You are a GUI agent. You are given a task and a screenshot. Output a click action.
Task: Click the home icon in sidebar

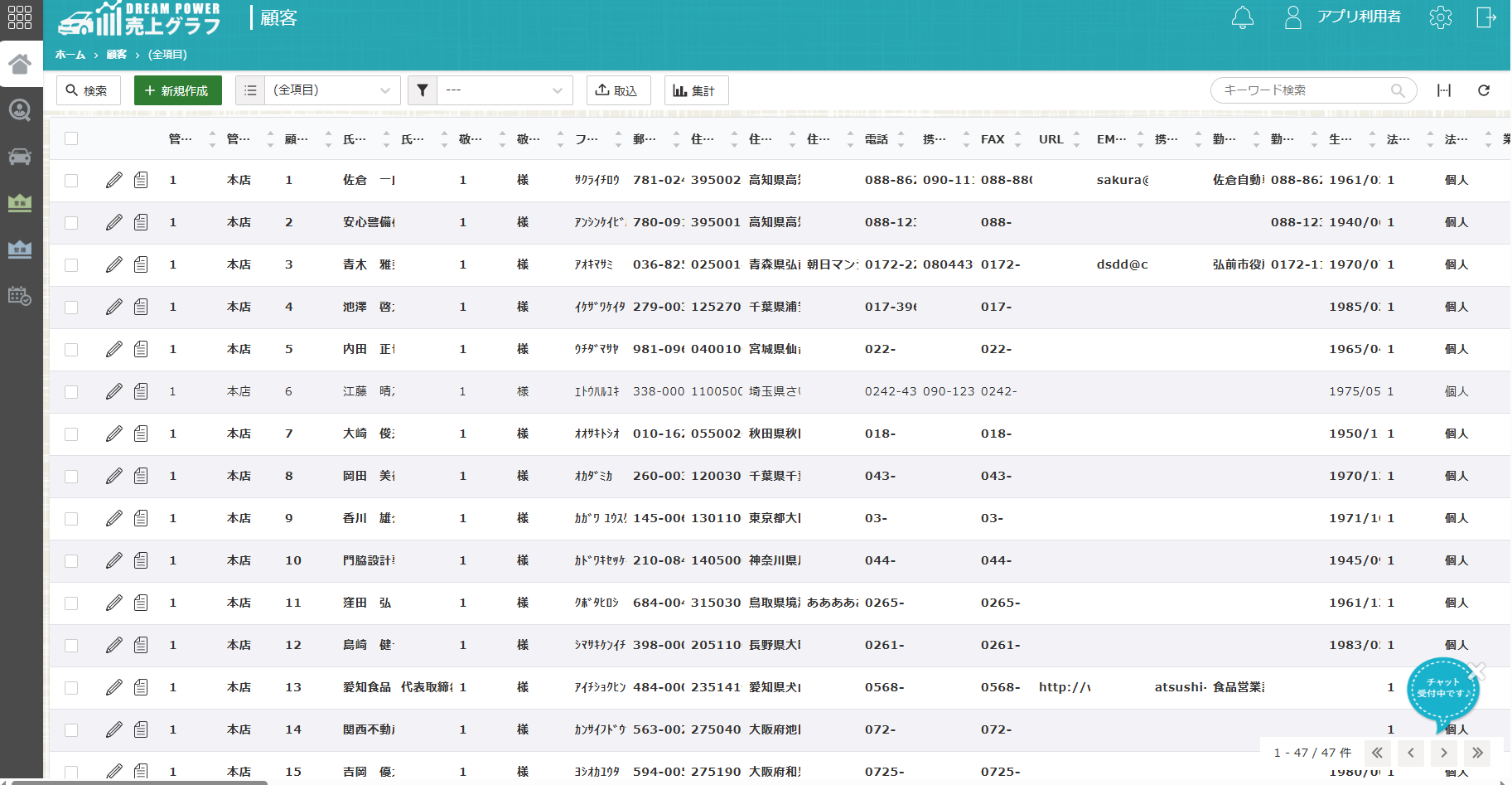[20, 64]
